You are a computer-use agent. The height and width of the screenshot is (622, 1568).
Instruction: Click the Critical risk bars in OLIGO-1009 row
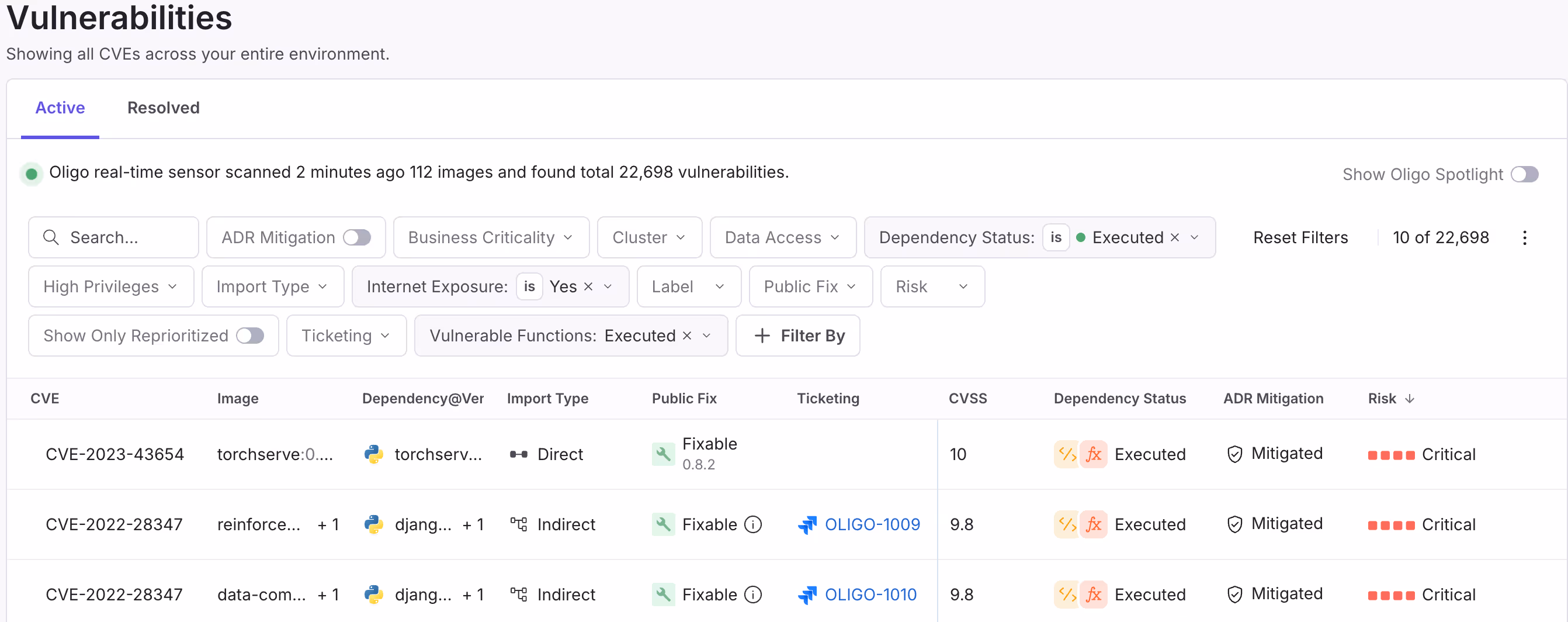tap(1391, 525)
